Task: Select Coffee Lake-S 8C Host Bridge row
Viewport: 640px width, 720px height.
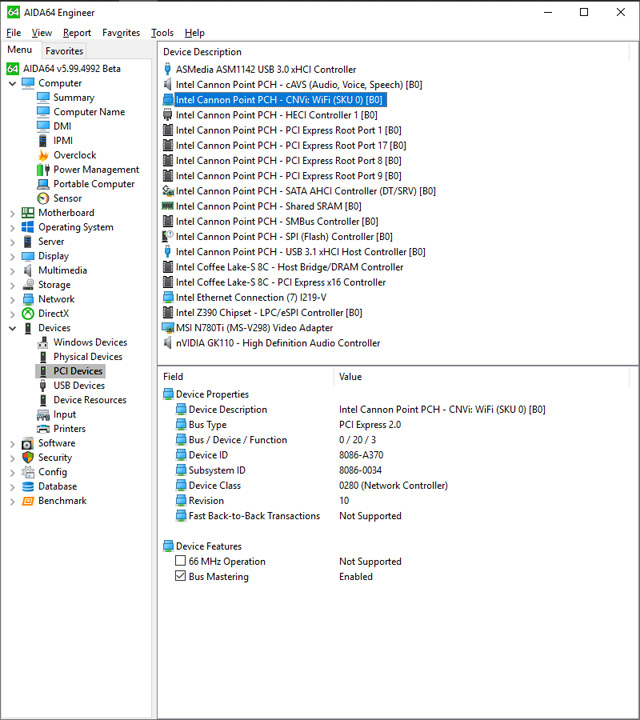Action: (x=289, y=267)
